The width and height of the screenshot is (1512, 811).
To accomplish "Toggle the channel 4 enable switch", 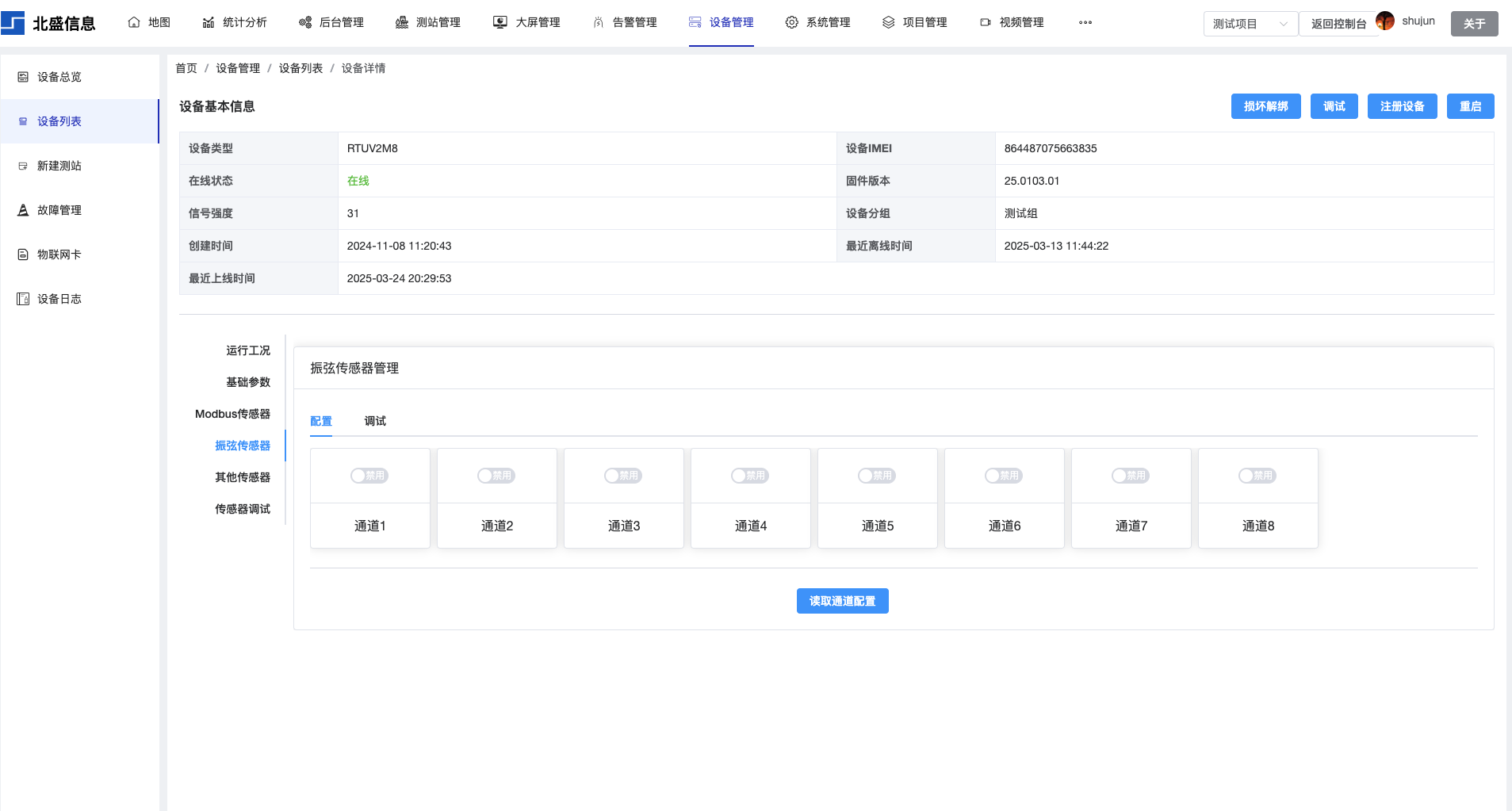I will coord(749,476).
